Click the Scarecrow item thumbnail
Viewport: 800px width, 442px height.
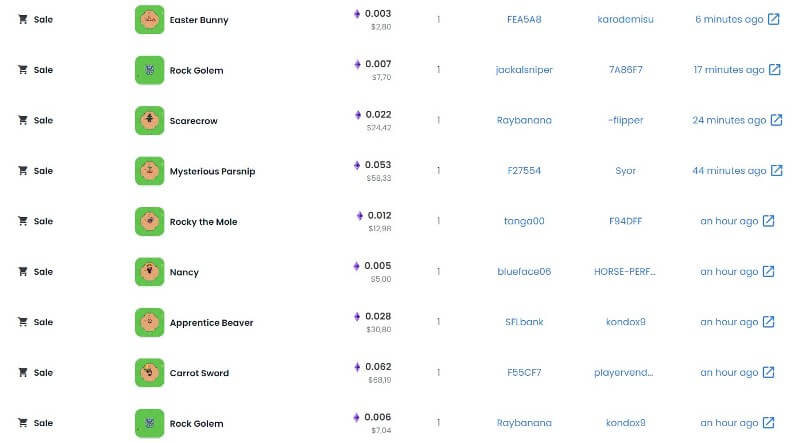pos(149,120)
